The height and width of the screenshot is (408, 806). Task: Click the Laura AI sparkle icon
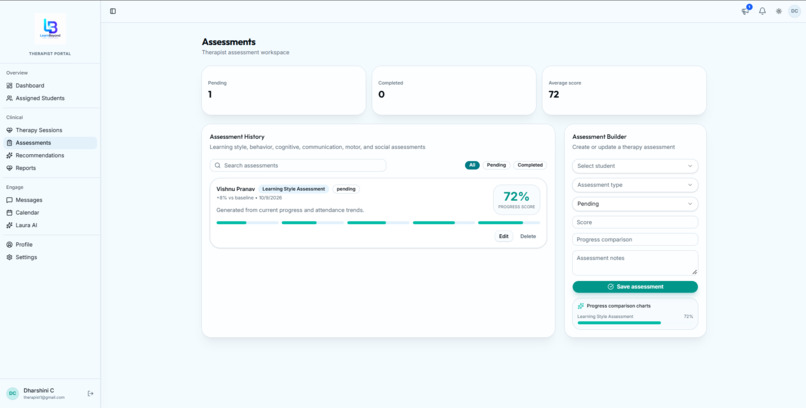coord(9,225)
